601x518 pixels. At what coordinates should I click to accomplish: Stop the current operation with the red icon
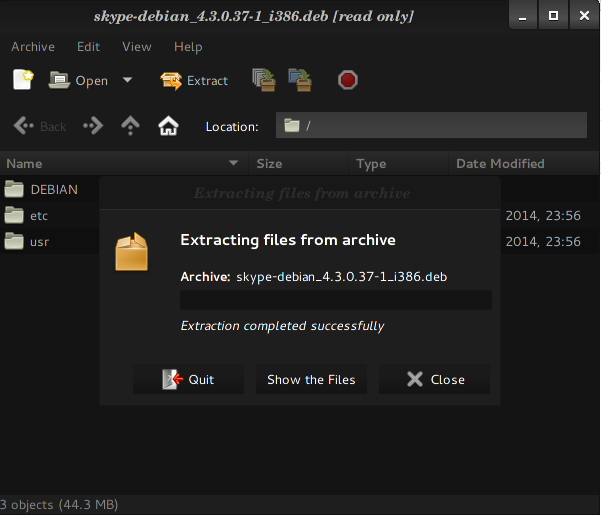point(348,80)
